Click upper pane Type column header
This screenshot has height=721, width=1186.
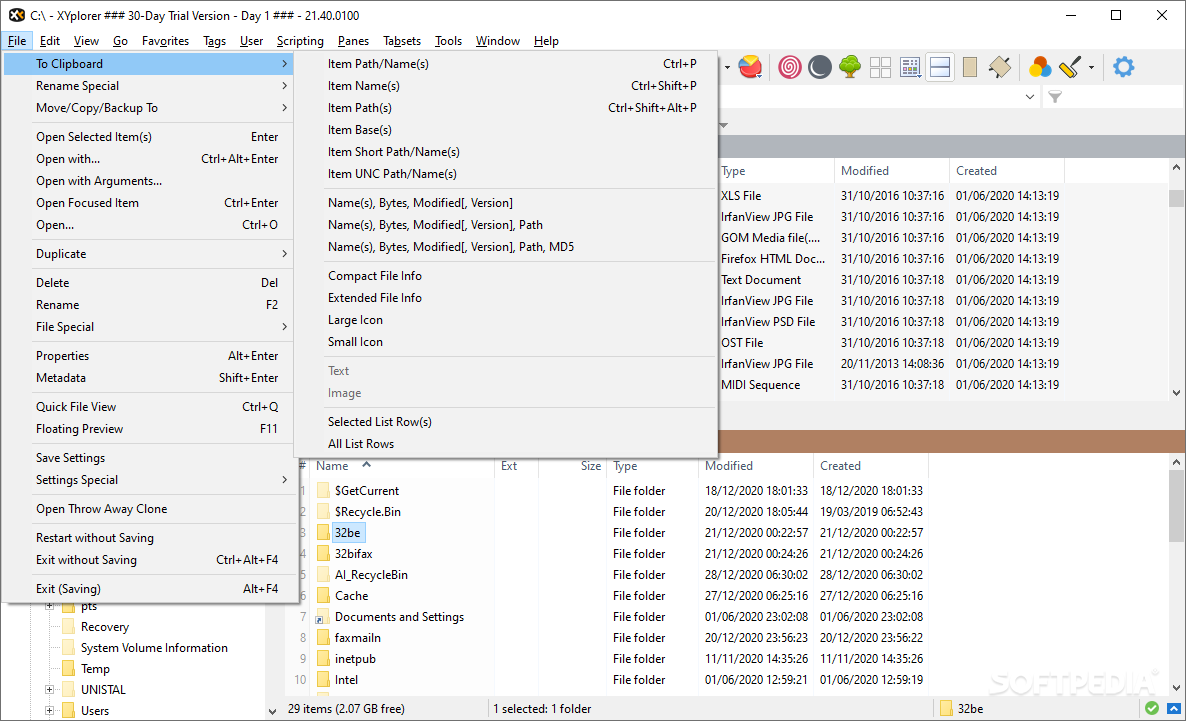point(776,171)
